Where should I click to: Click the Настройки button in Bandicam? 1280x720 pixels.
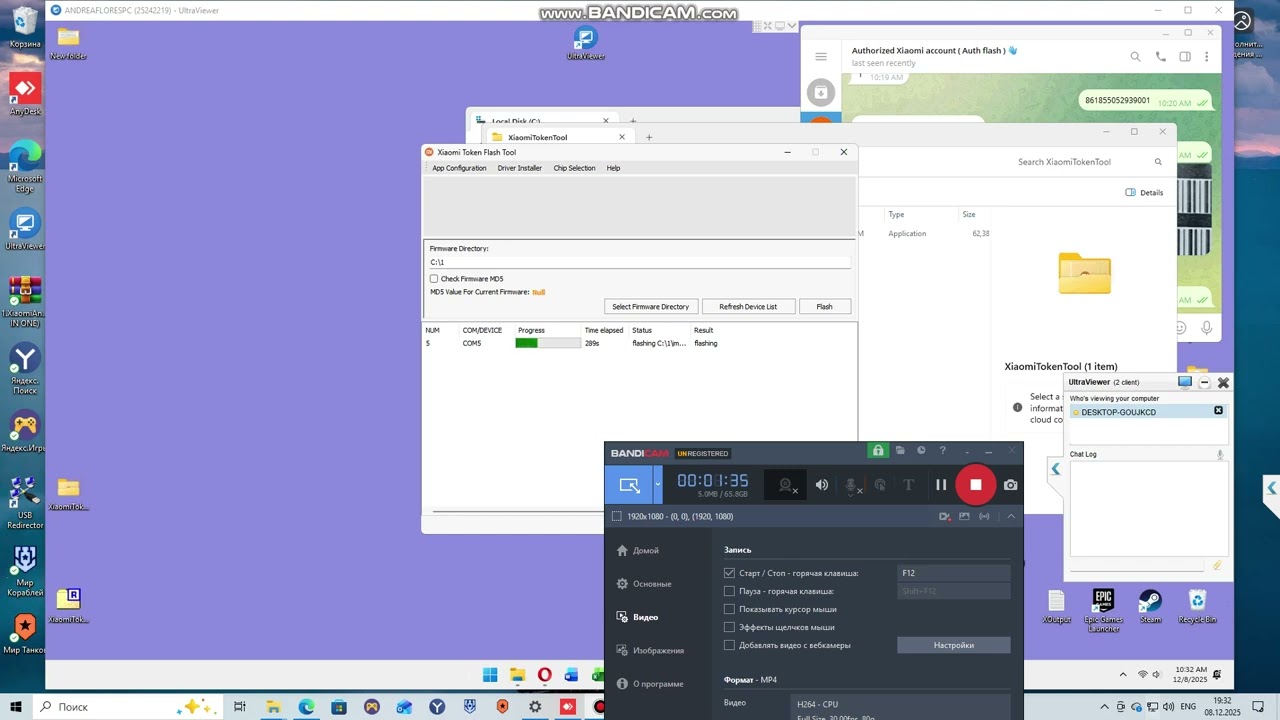[953, 645]
